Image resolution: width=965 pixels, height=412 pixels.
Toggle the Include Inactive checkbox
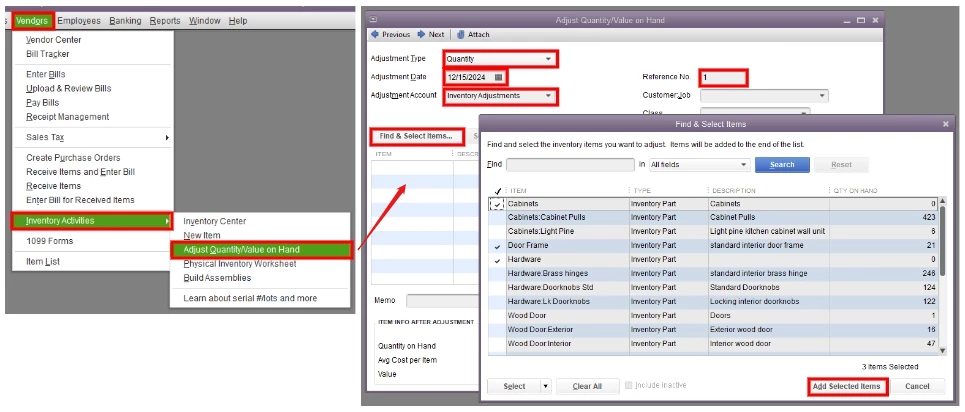(x=628, y=385)
